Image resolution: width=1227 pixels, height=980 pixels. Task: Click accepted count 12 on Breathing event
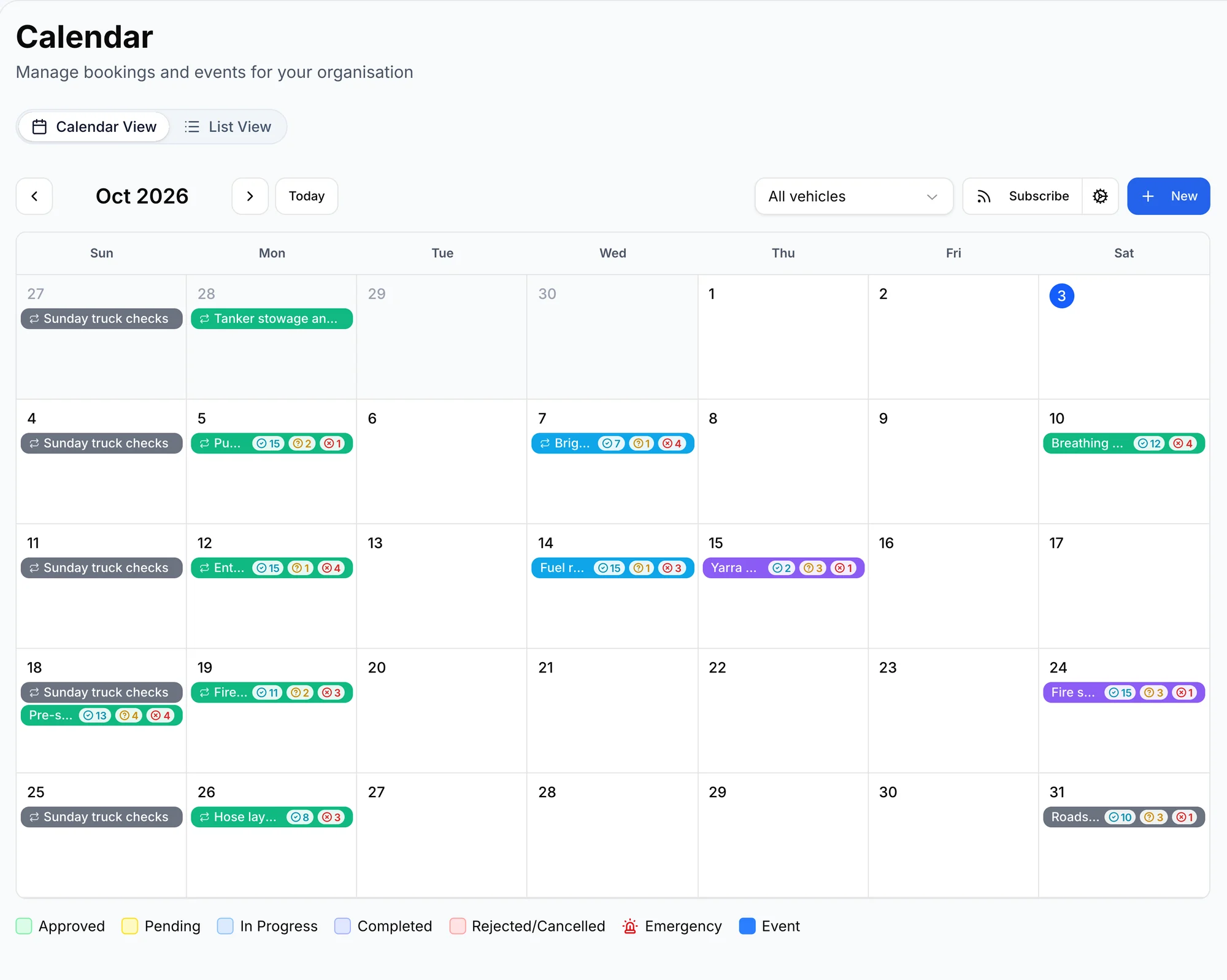(1149, 444)
